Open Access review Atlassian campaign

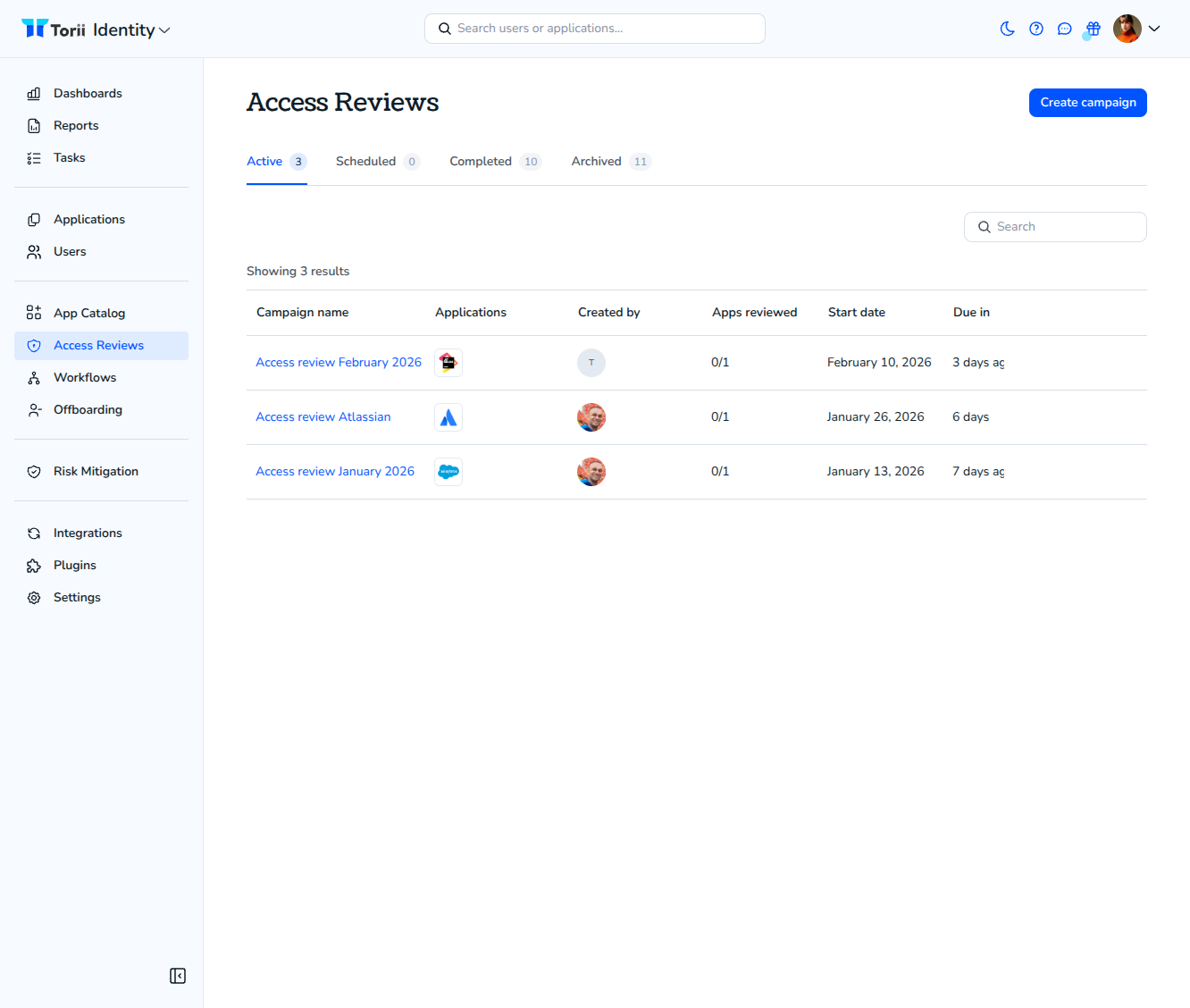click(323, 416)
